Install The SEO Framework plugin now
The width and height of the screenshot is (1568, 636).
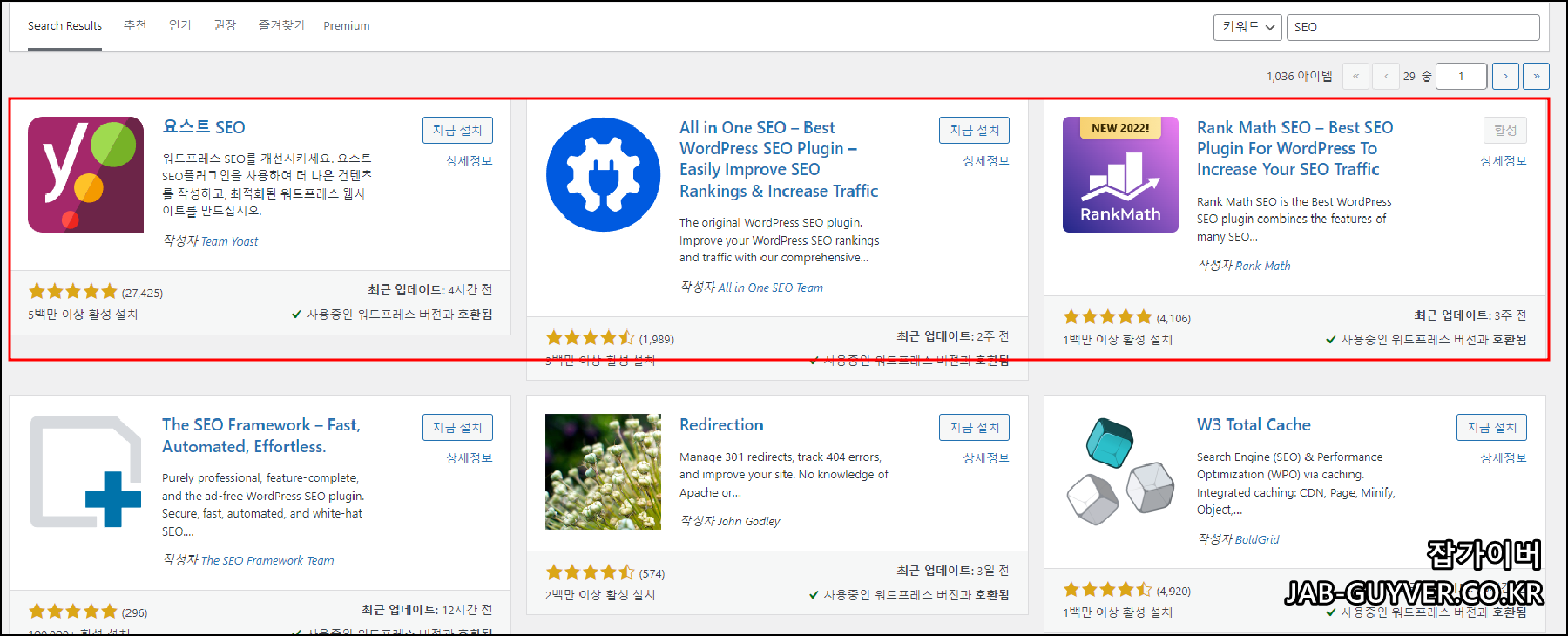457,427
